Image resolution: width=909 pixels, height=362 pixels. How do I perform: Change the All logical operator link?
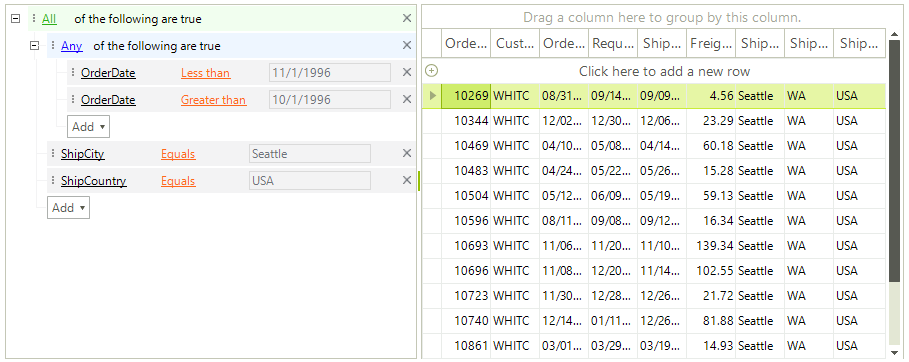coord(49,19)
